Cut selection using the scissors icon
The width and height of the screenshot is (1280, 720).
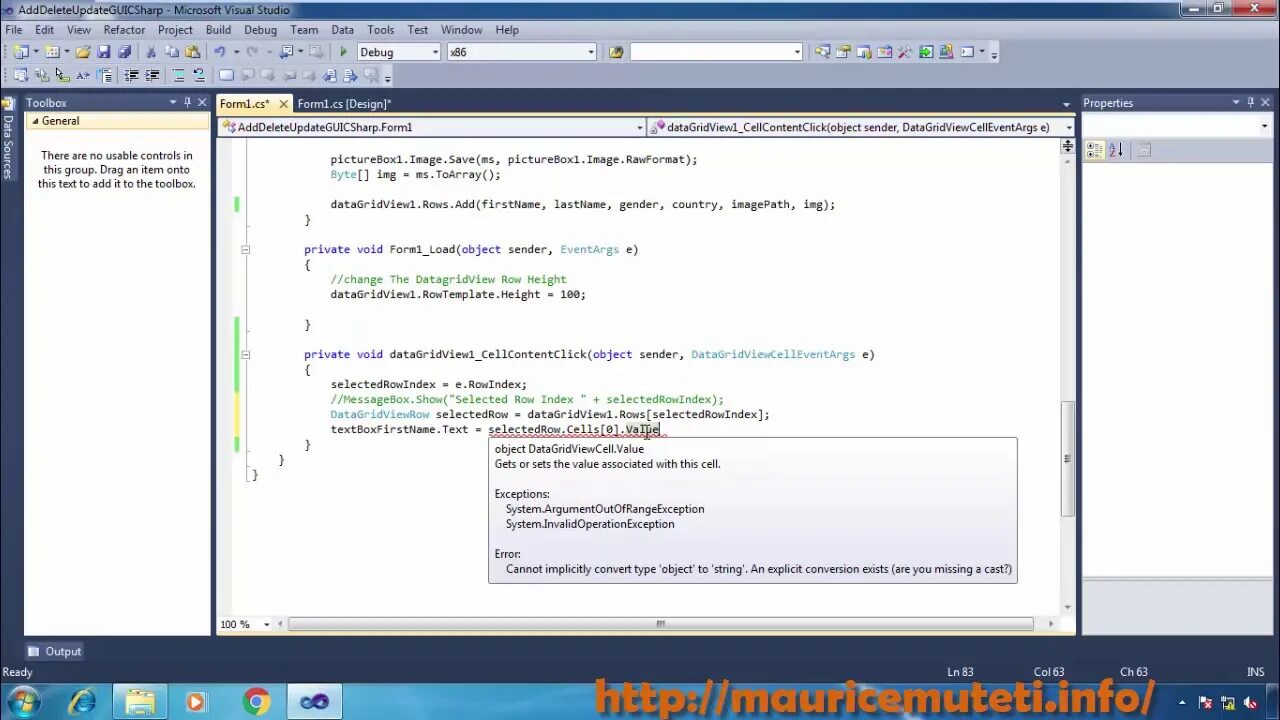[151, 52]
